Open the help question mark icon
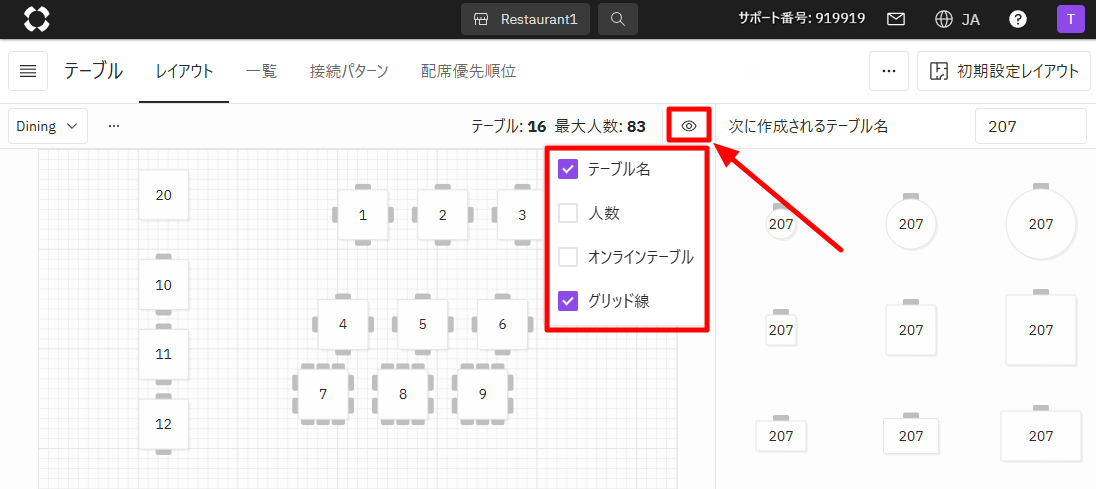 1018,19
